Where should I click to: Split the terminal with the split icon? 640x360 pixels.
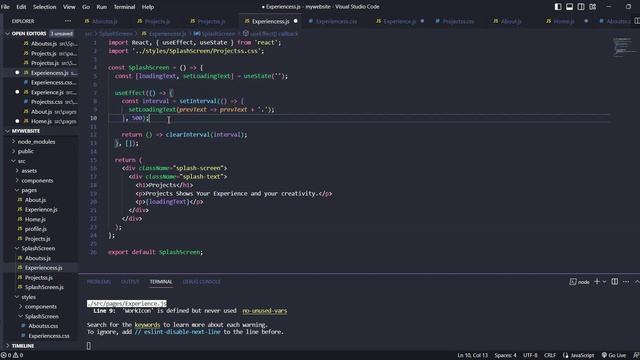point(614,282)
